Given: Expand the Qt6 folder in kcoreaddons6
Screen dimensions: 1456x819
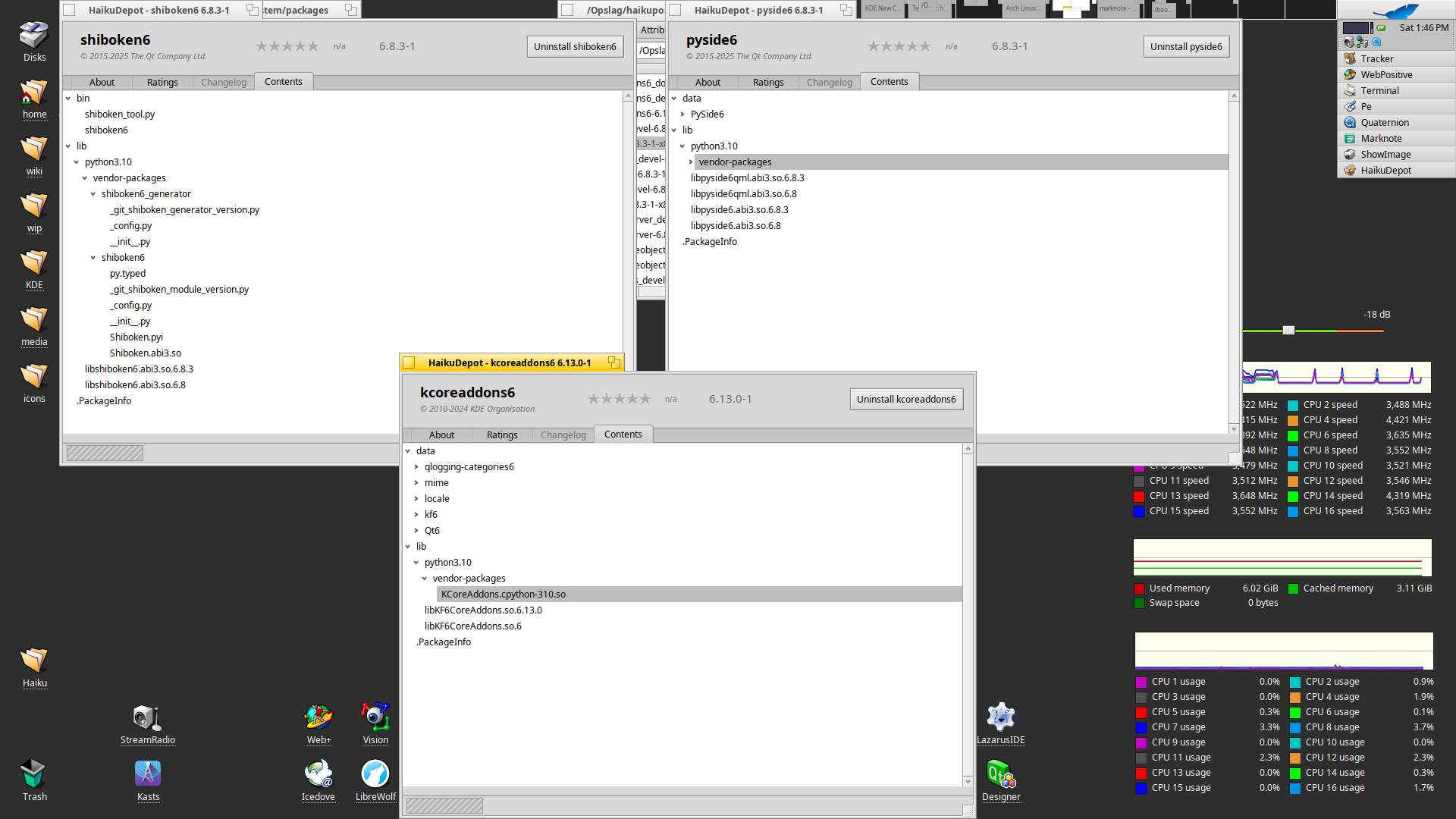Looking at the screenshot, I should coord(416,530).
